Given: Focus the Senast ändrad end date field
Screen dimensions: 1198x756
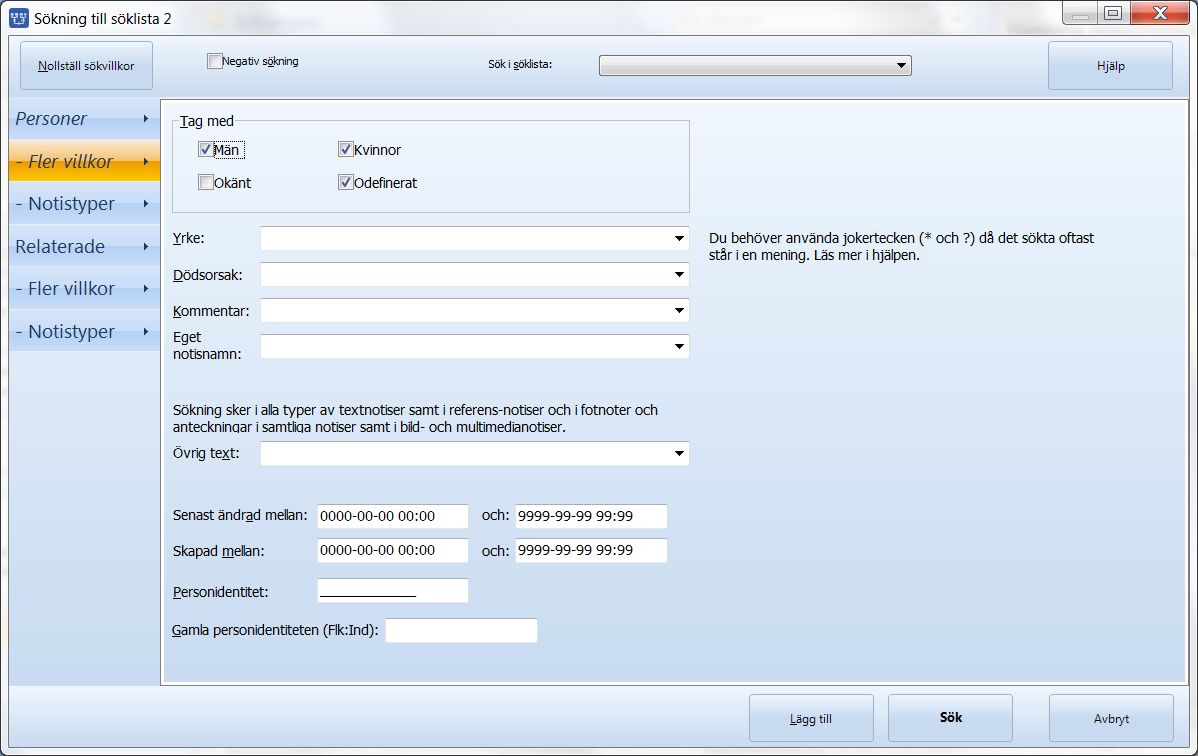Looking at the screenshot, I should pyautogui.click(x=591, y=516).
